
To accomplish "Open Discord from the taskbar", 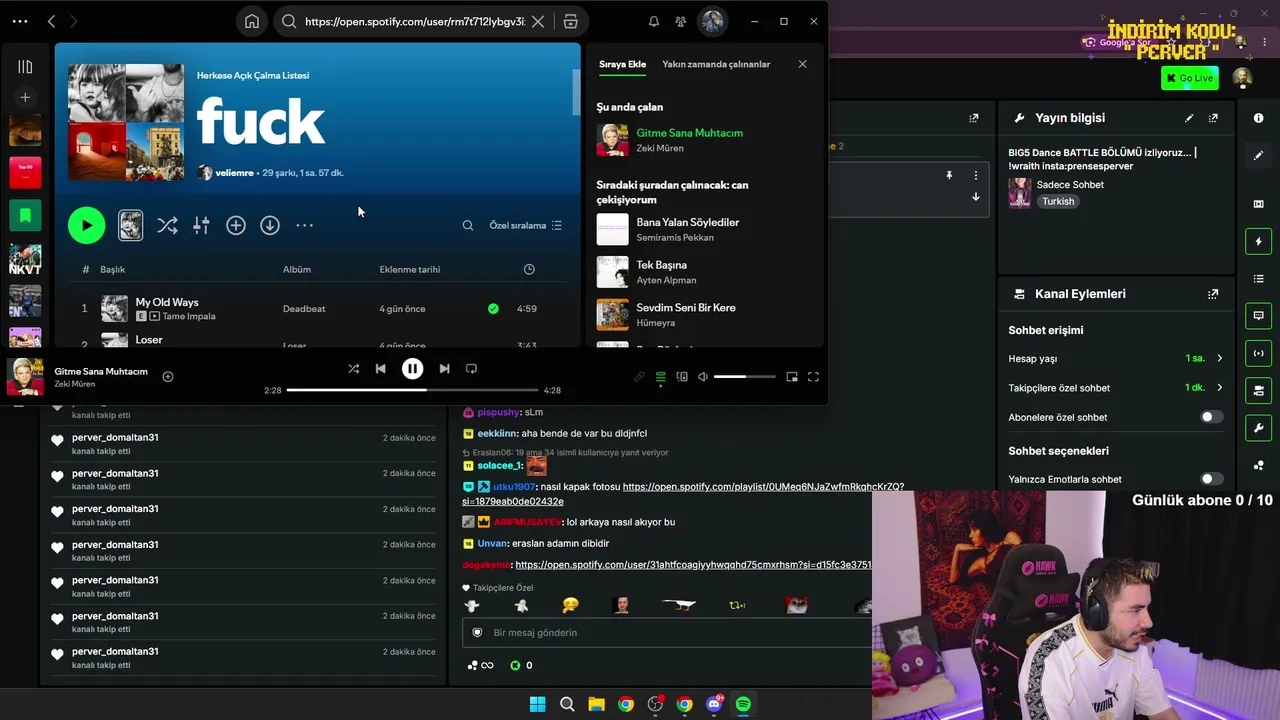I will point(714,704).
